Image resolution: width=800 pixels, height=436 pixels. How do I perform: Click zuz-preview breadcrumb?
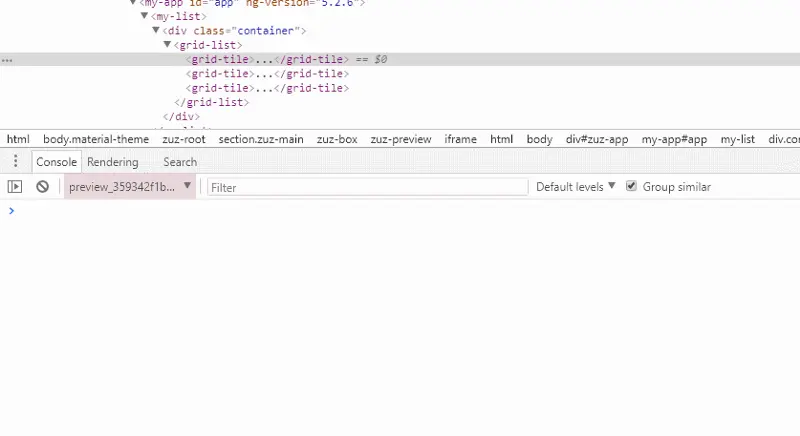(401, 139)
